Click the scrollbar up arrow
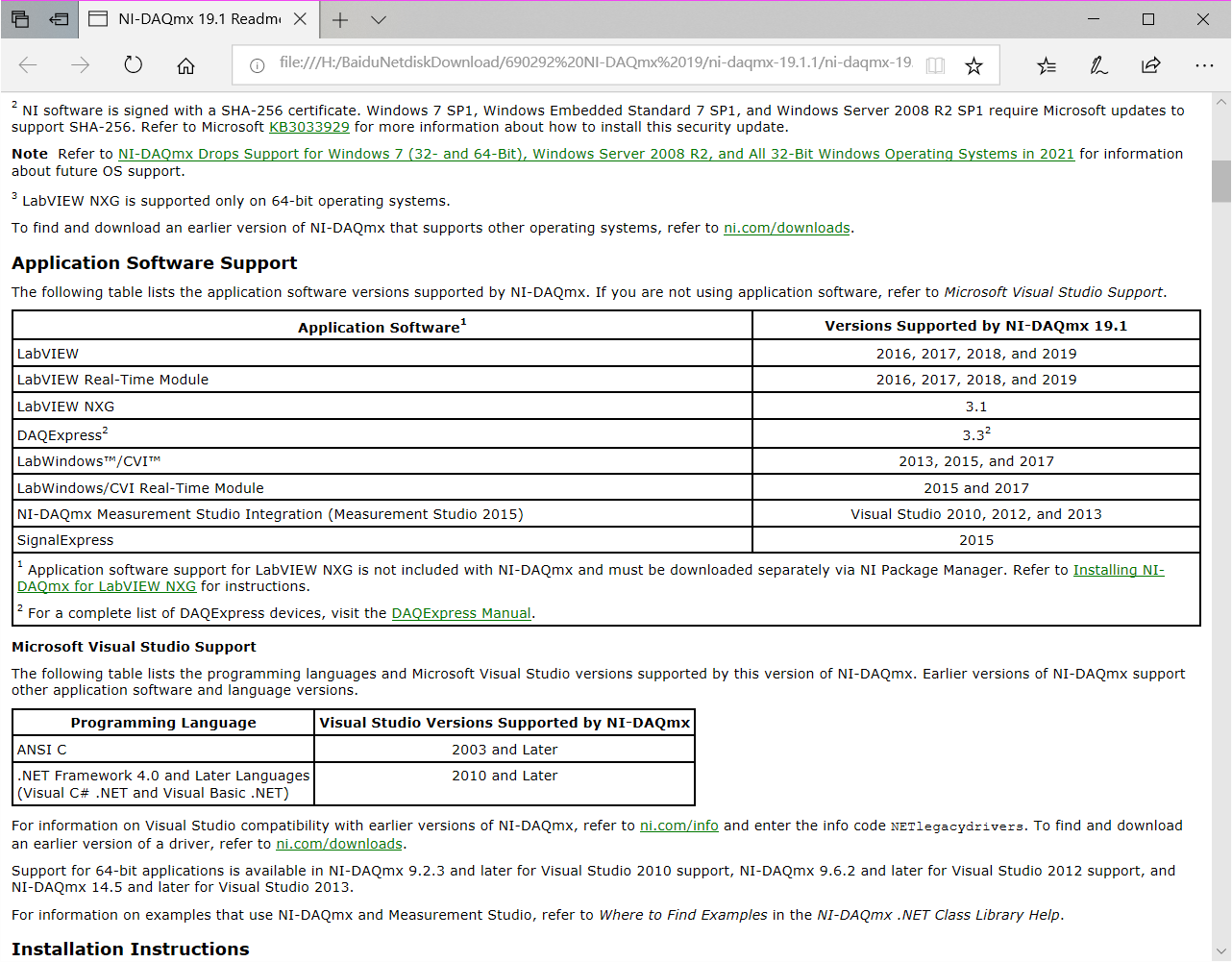The image size is (1232, 962). click(x=1221, y=101)
